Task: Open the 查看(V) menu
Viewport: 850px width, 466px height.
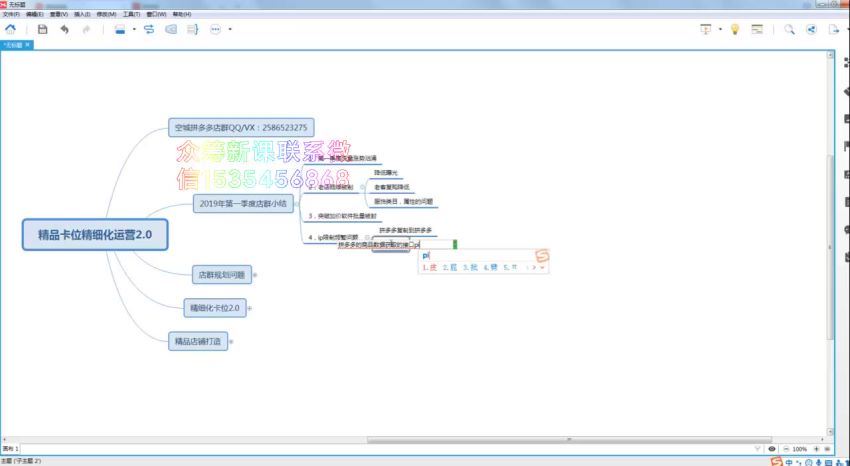Action: [59, 14]
